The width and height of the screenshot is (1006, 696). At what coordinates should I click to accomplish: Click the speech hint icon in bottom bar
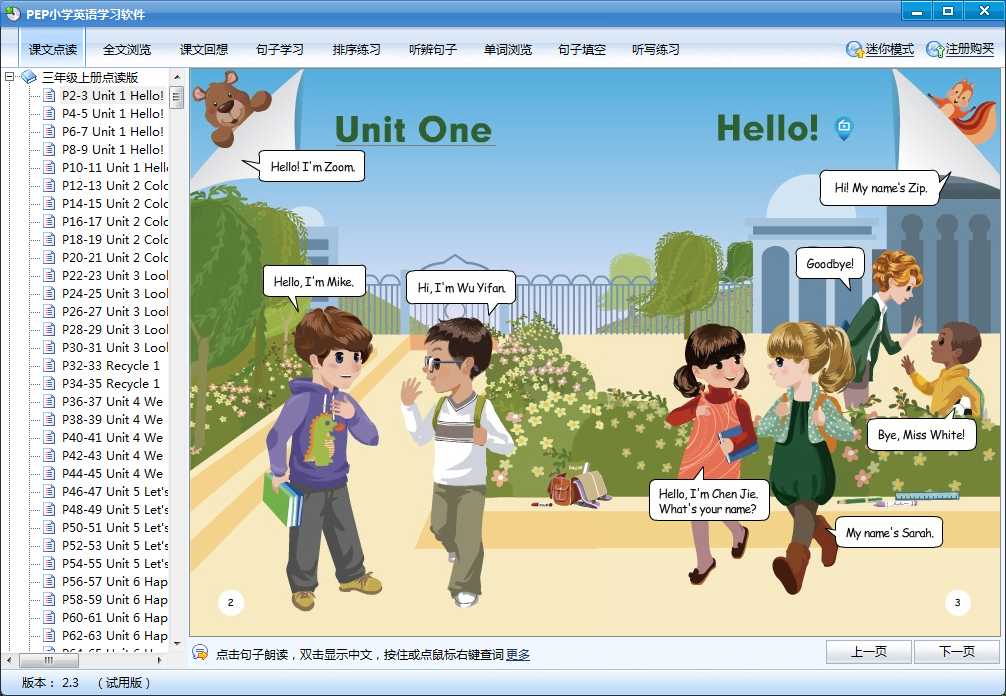pyautogui.click(x=200, y=653)
